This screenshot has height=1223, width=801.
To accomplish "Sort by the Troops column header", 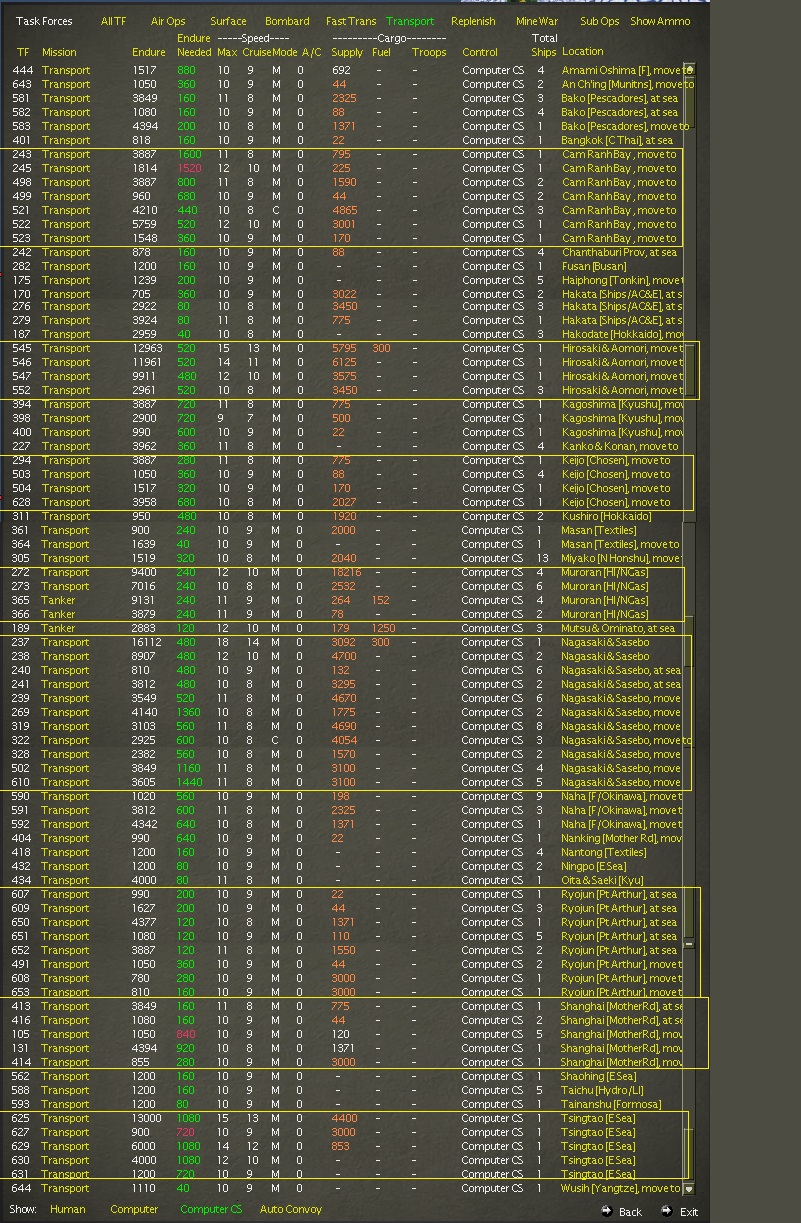I will [429, 52].
